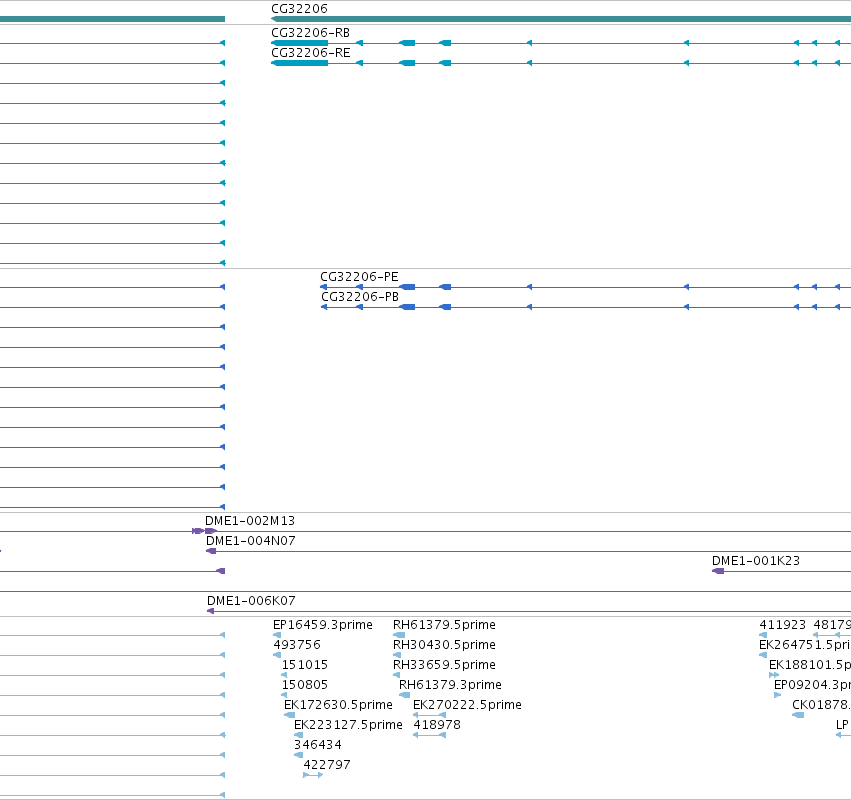This screenshot has width=851, height=800.
Task: Click the DME1-006K07 purple arrow glyph
Action: pyautogui.click(x=211, y=611)
